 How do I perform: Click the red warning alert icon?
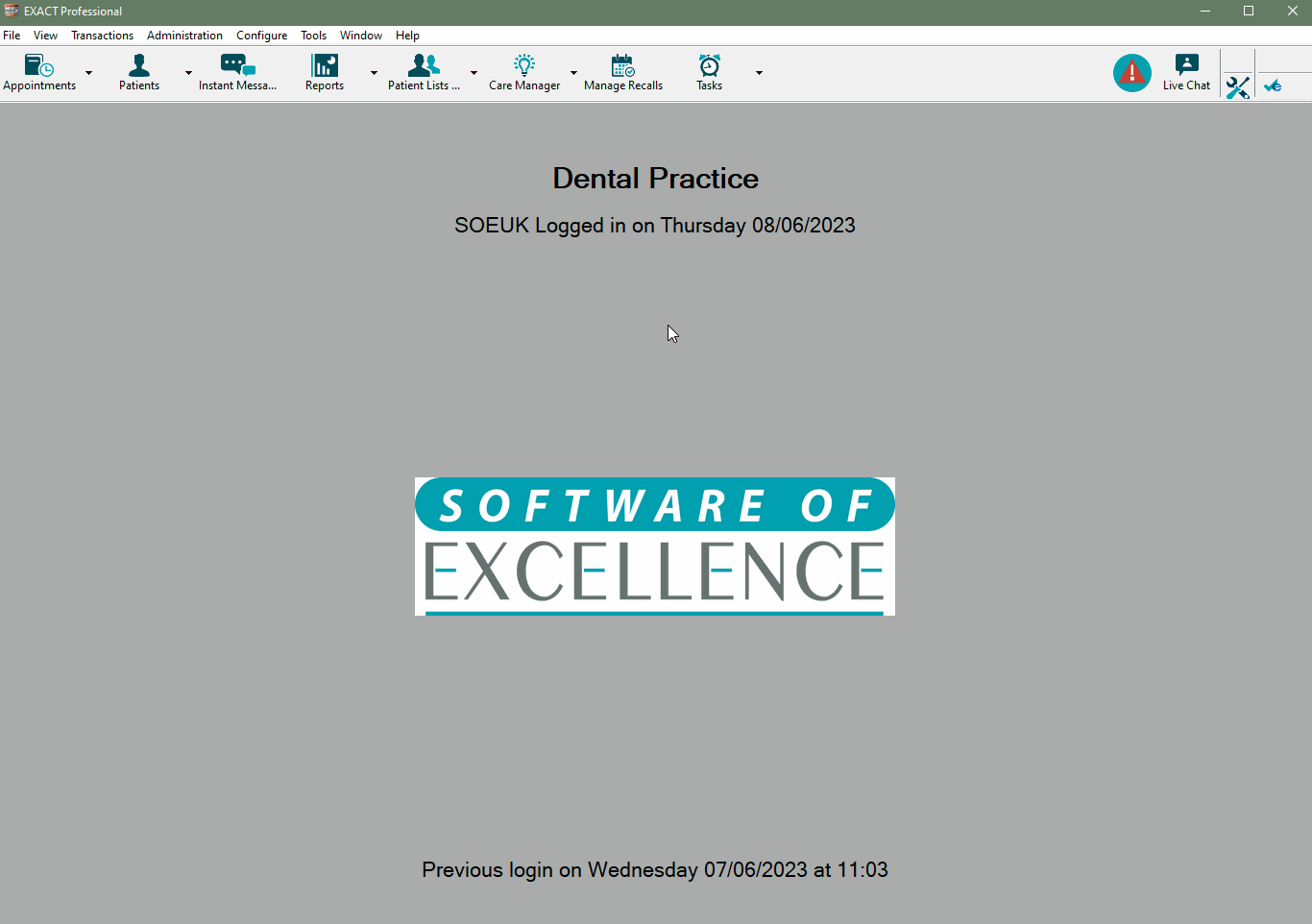tap(1132, 73)
